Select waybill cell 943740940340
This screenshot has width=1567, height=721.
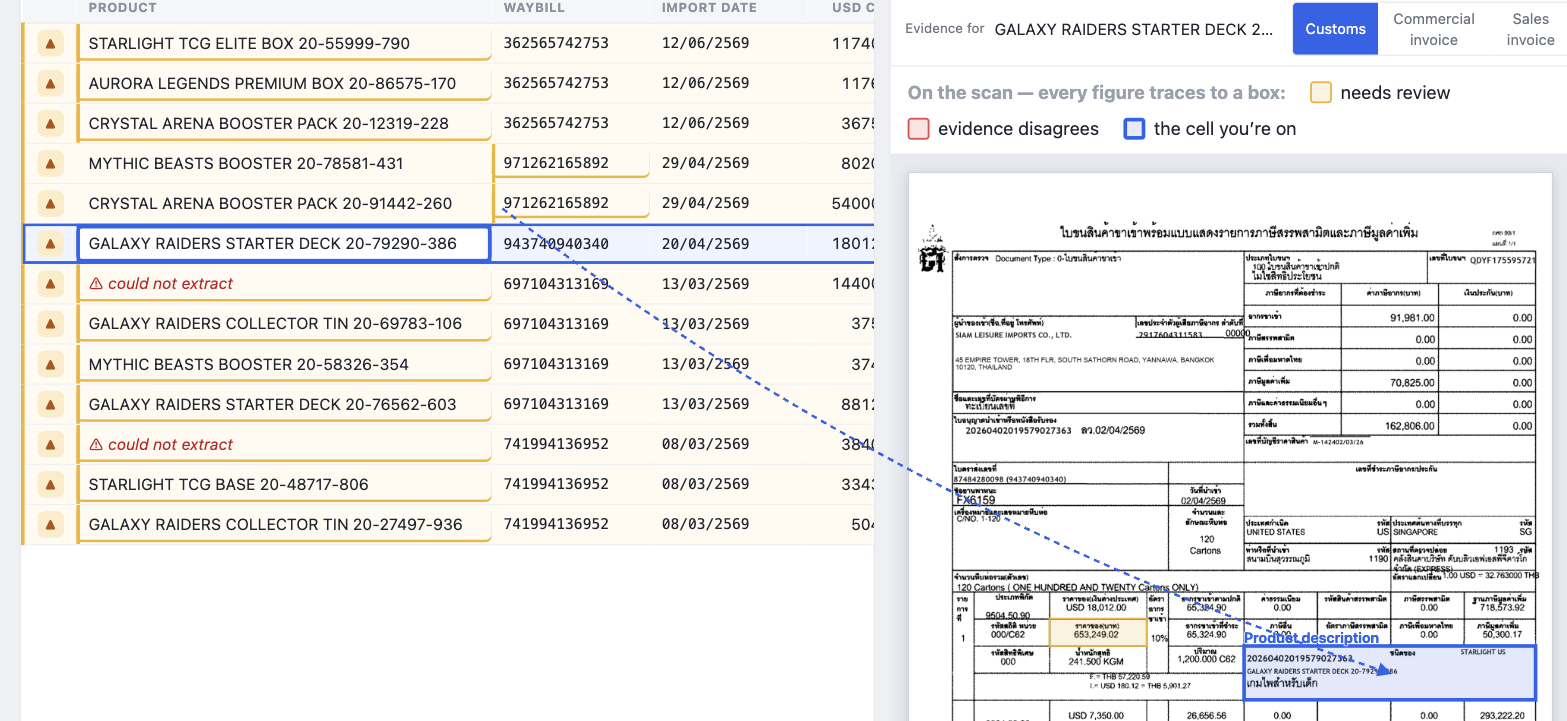click(571, 243)
